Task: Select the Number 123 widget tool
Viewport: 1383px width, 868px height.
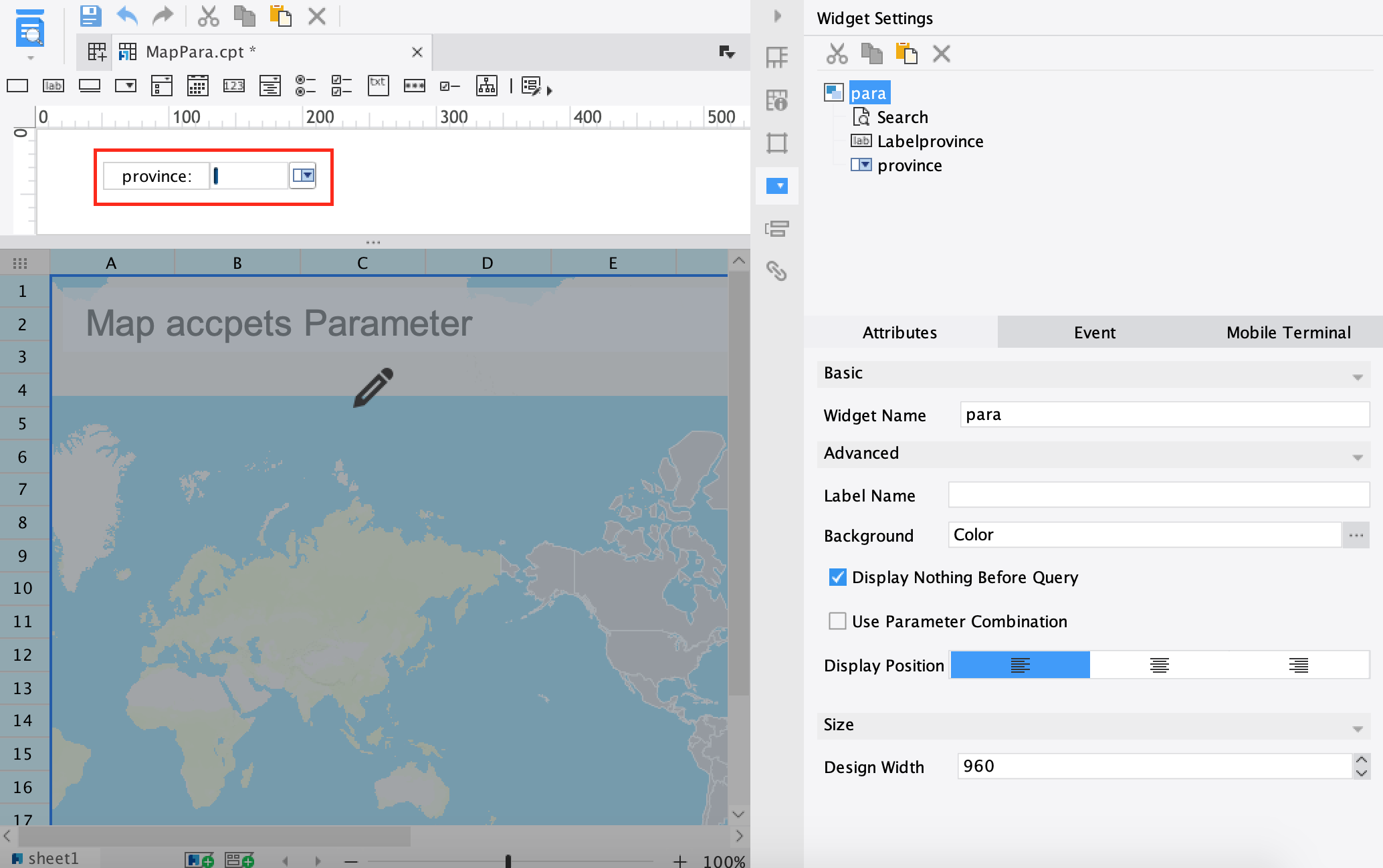Action: [233, 86]
